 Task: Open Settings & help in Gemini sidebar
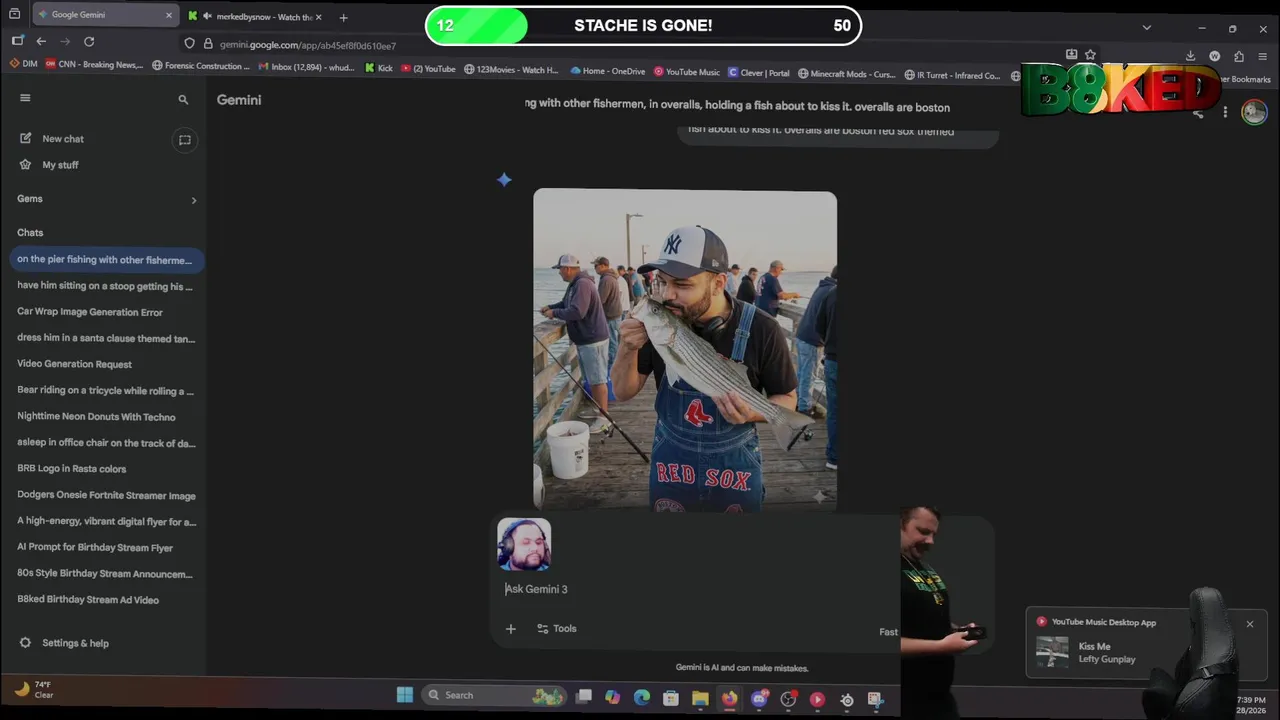[x=64, y=643]
